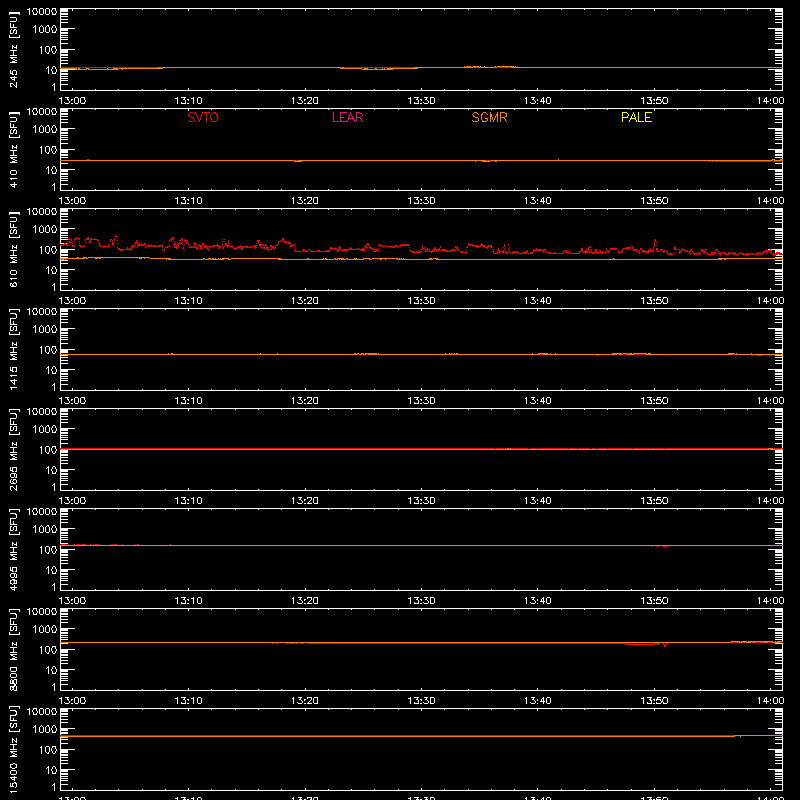Click the 10000 tick on 245 MHz axis
This screenshot has width=800, height=800.
point(42,12)
